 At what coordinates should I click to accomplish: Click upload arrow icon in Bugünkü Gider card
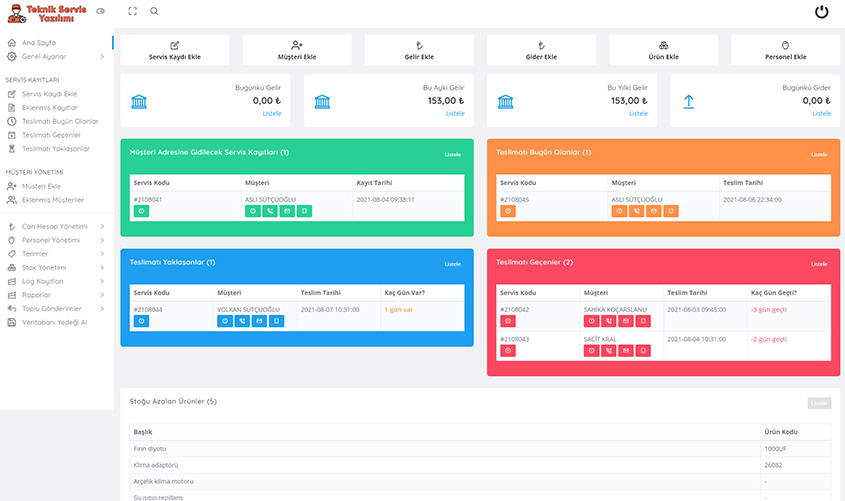[x=689, y=101]
